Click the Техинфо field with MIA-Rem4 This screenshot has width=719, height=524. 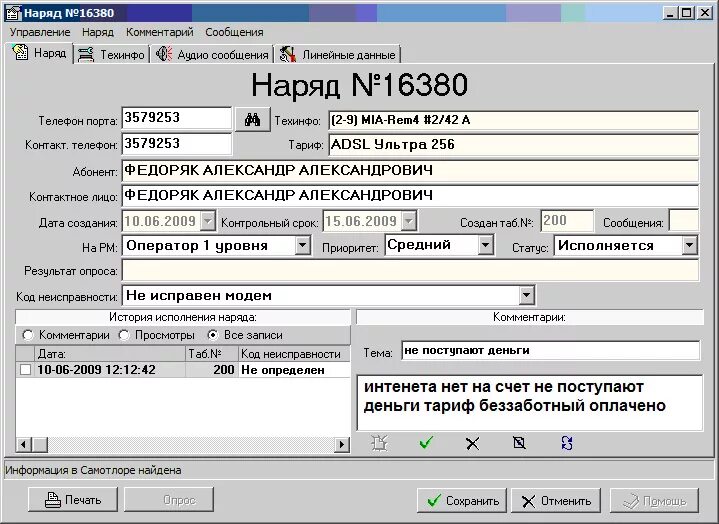tap(514, 120)
